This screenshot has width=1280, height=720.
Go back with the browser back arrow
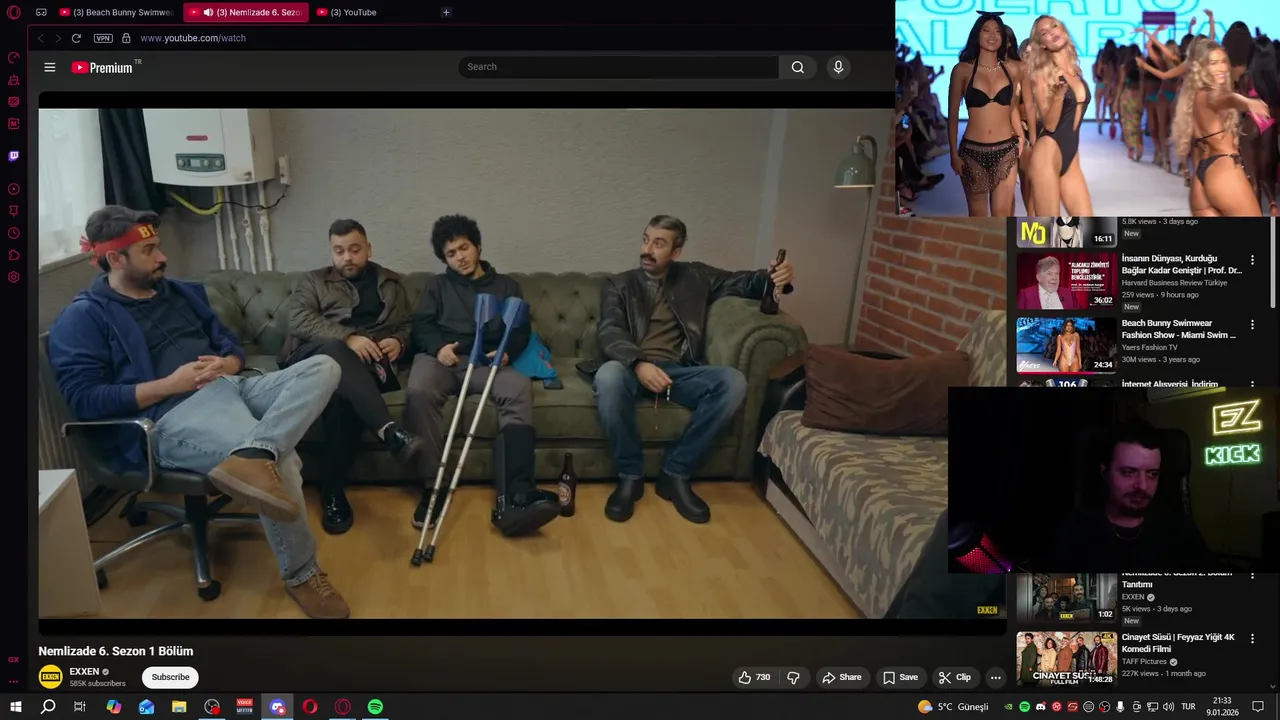pyautogui.click(x=41, y=38)
